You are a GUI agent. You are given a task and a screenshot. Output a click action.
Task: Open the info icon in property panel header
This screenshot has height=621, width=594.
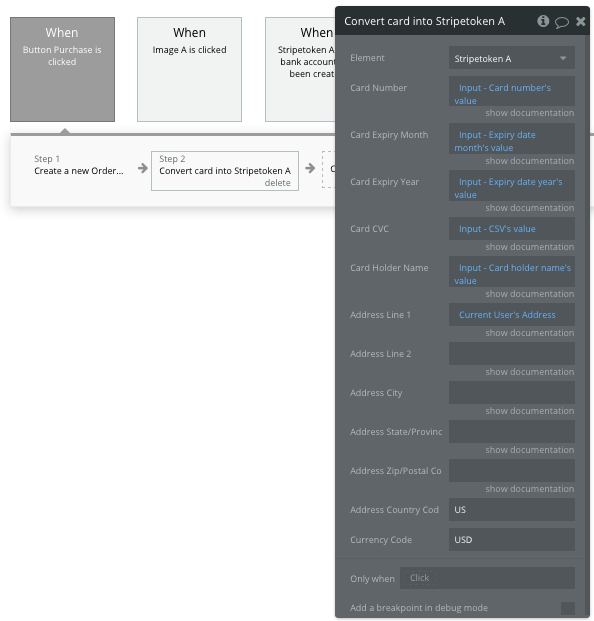point(543,21)
